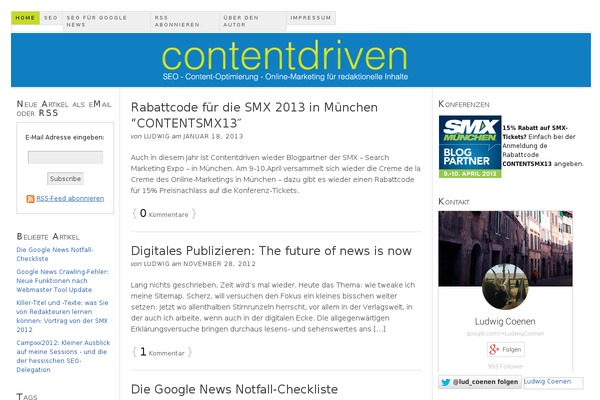Click the Subscribe button
This screenshot has width=600, height=400.
[65, 179]
